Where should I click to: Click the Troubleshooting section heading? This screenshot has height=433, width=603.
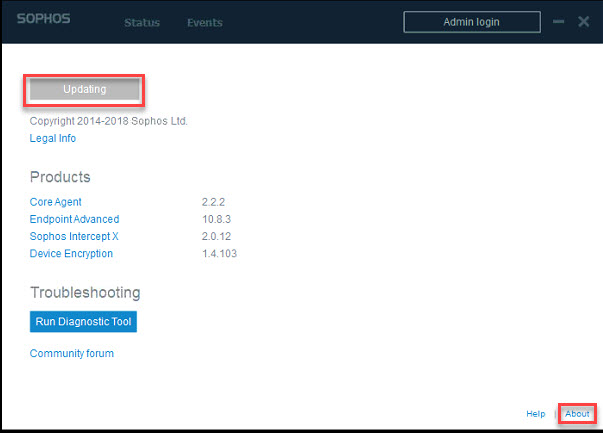pos(85,293)
